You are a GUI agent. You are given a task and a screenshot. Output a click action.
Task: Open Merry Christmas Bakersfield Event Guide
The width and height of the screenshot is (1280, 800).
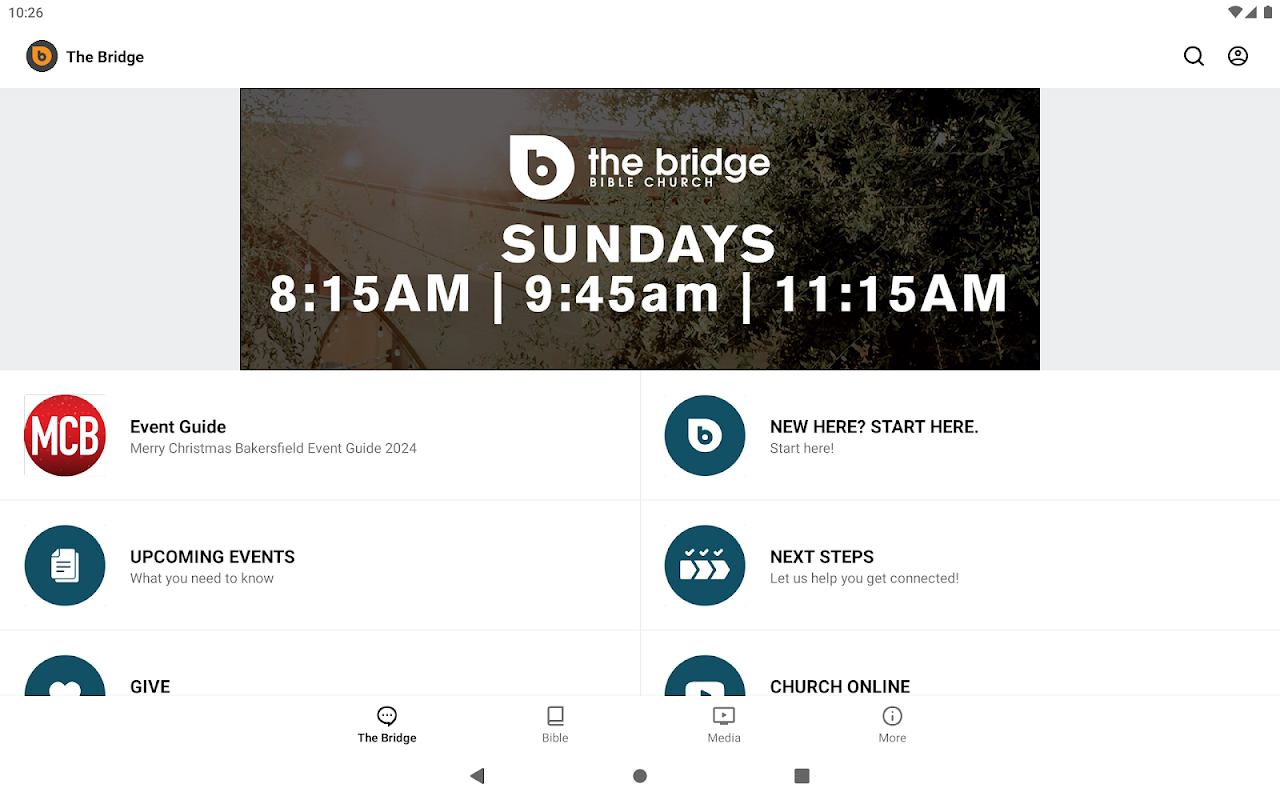click(x=273, y=437)
